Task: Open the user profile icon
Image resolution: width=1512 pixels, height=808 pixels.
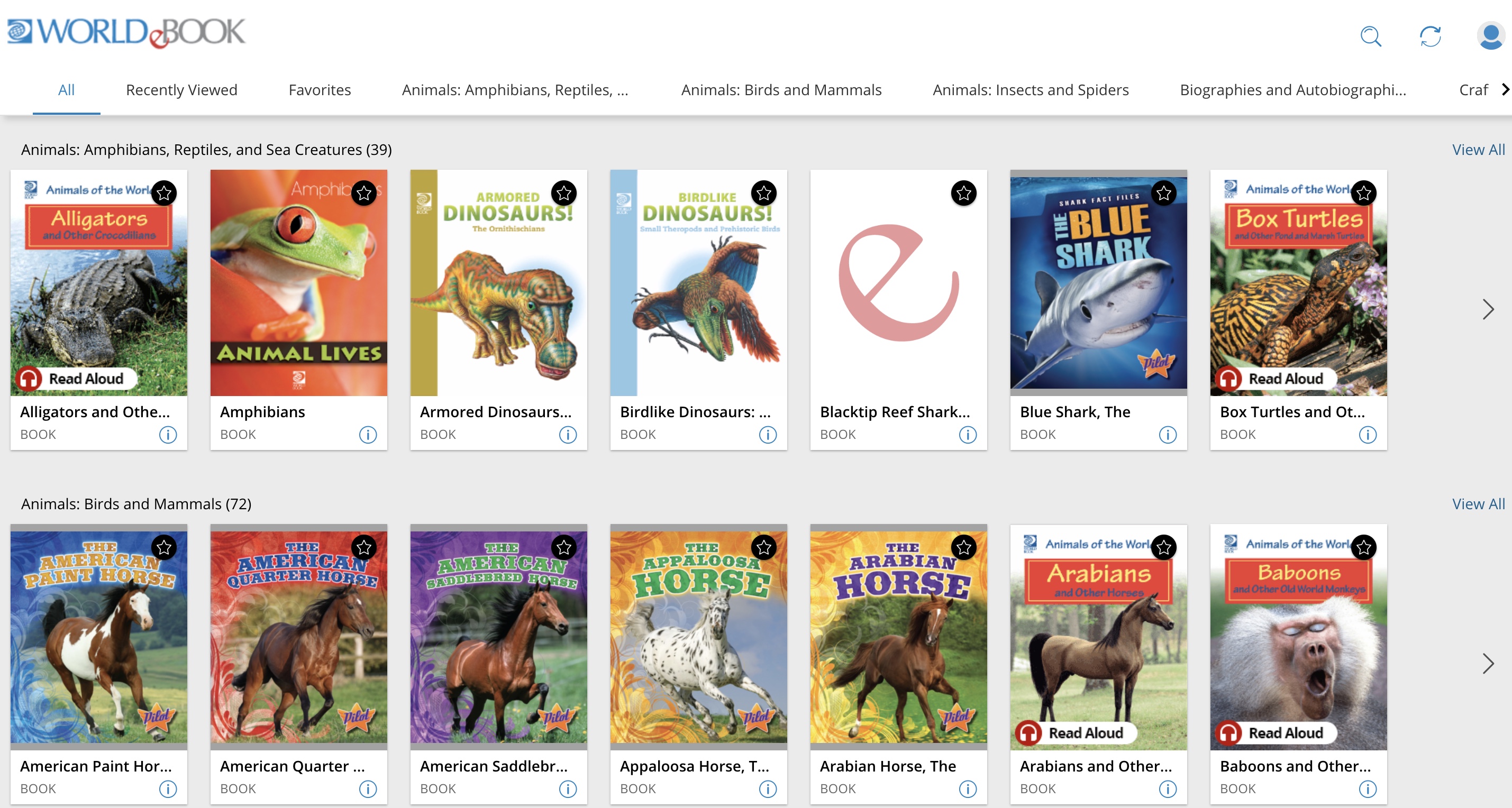Action: click(x=1490, y=36)
